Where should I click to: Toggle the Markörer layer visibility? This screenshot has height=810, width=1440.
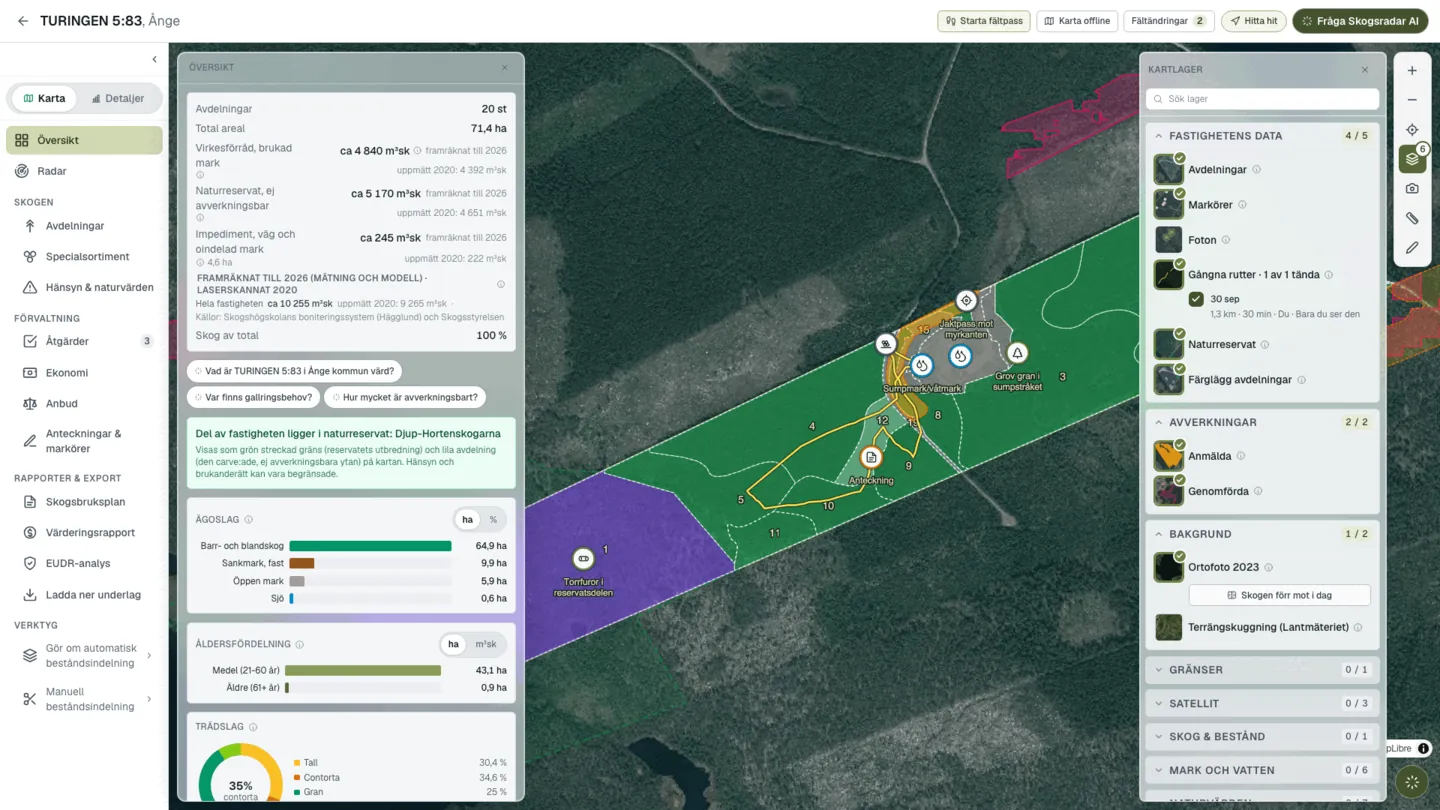pyautogui.click(x=1168, y=205)
